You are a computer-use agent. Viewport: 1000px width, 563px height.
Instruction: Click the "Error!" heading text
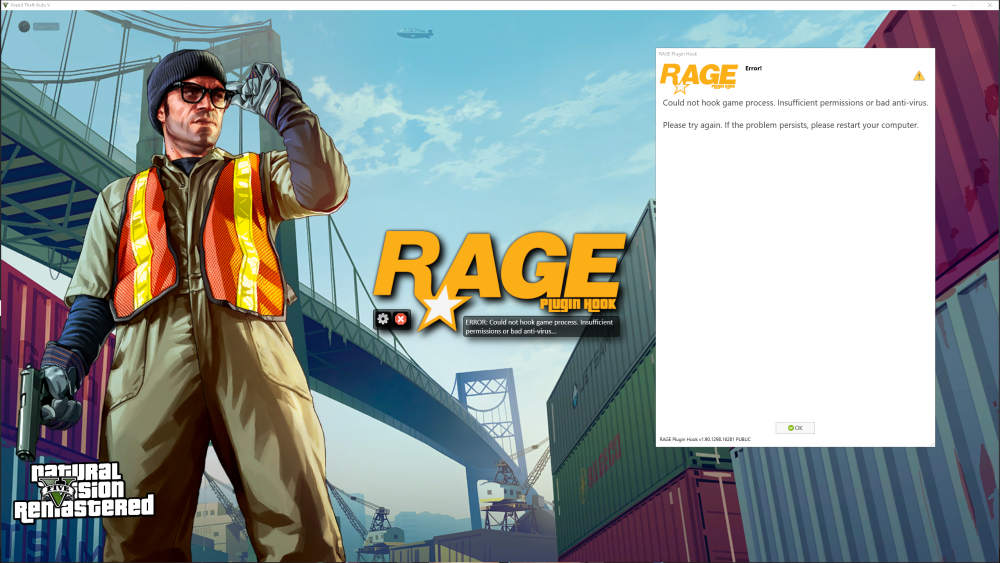[x=753, y=68]
